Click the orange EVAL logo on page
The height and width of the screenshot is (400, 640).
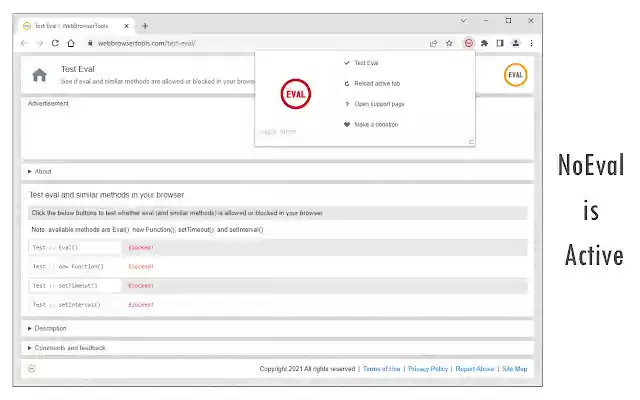click(516, 75)
